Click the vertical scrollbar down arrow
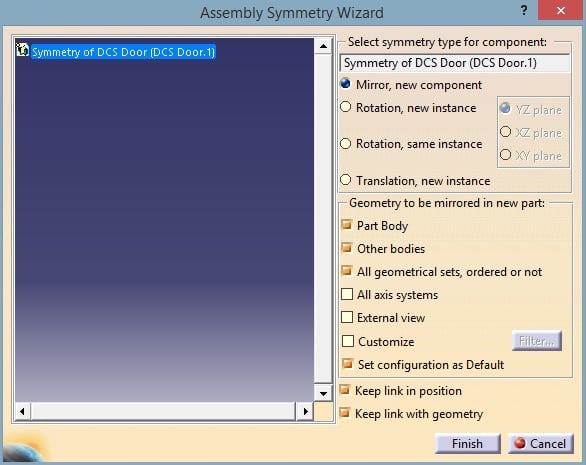586x465 pixels. (x=323, y=393)
